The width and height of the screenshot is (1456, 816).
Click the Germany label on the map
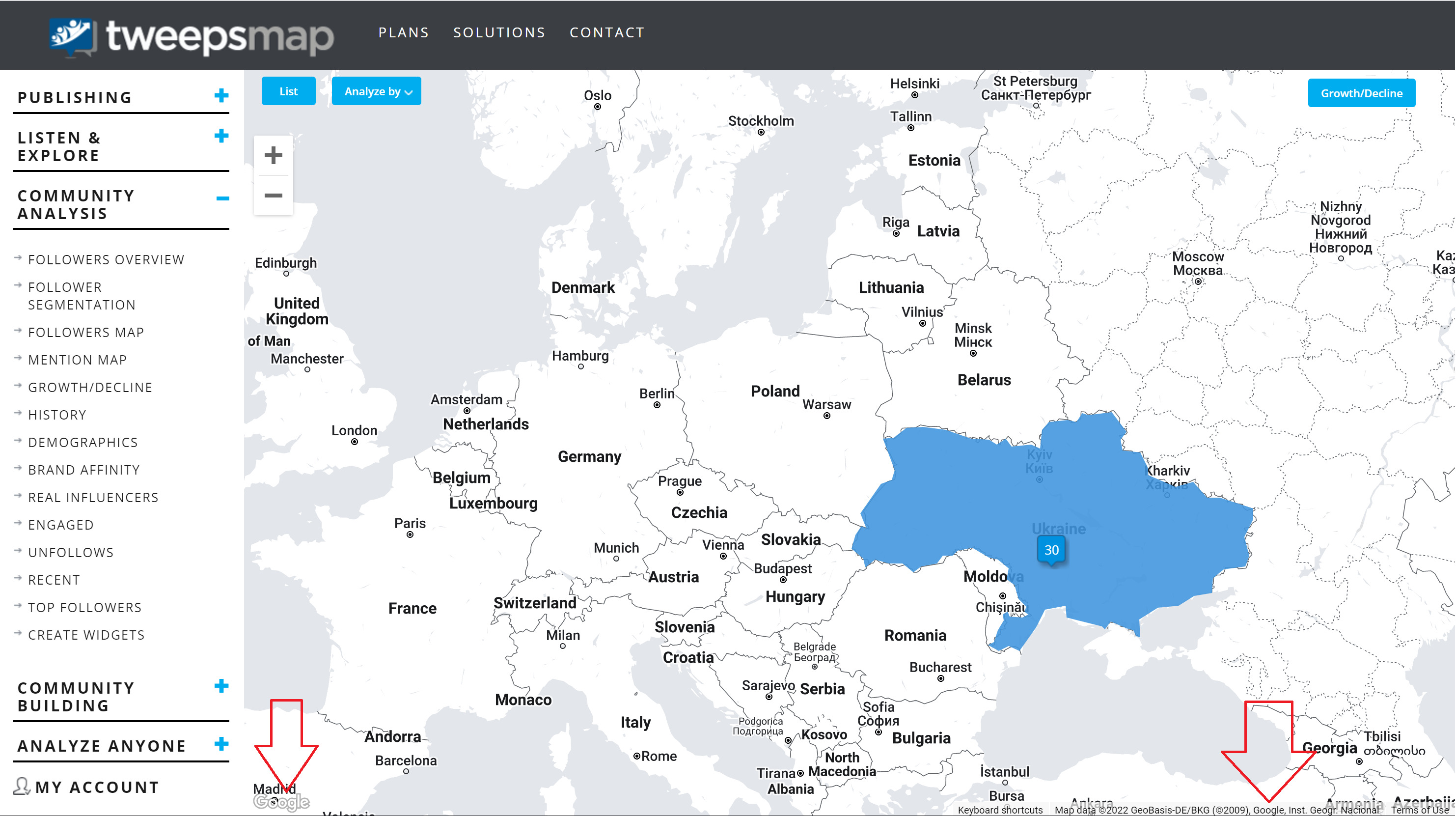pos(589,456)
